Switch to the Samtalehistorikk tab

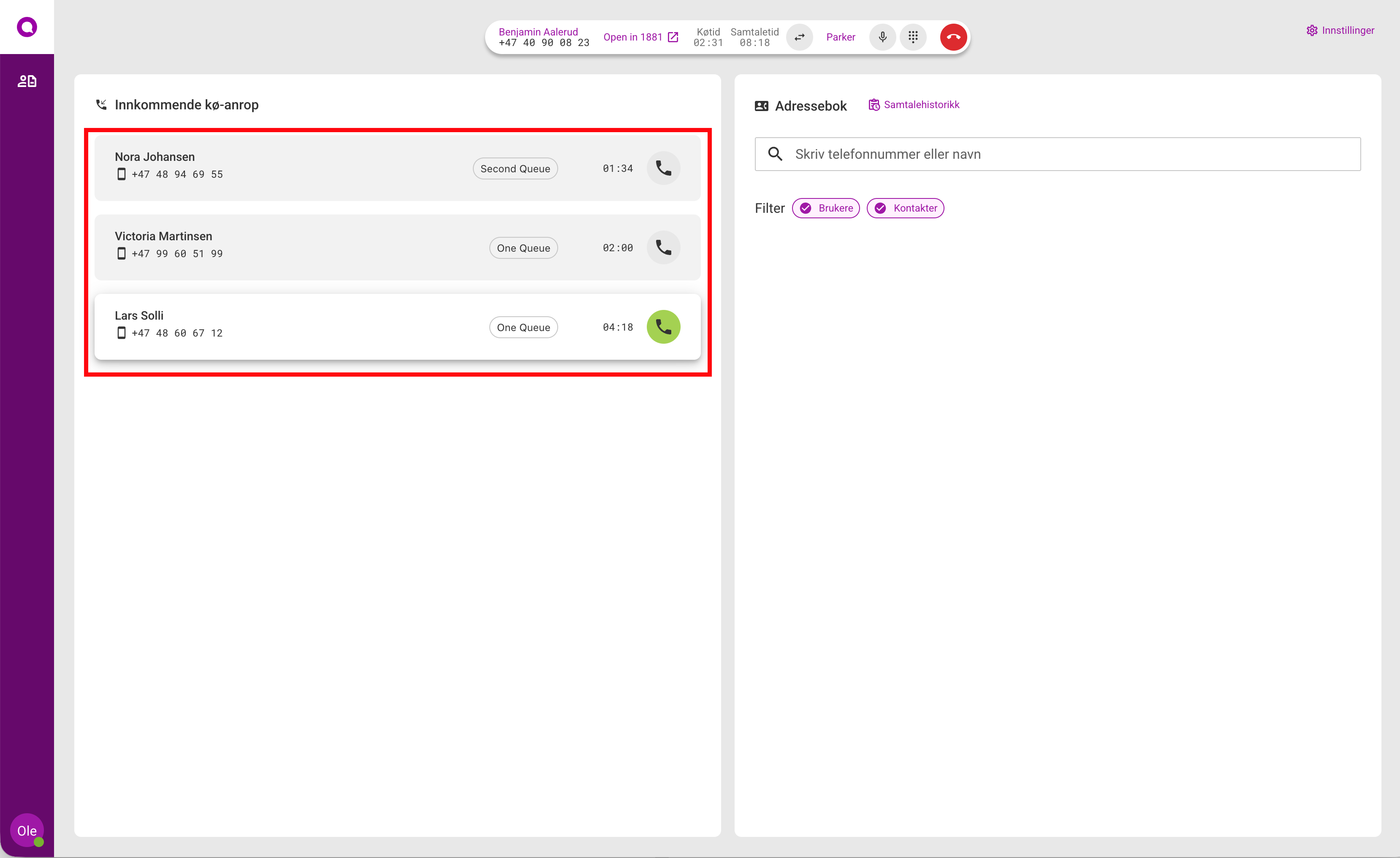pos(914,105)
